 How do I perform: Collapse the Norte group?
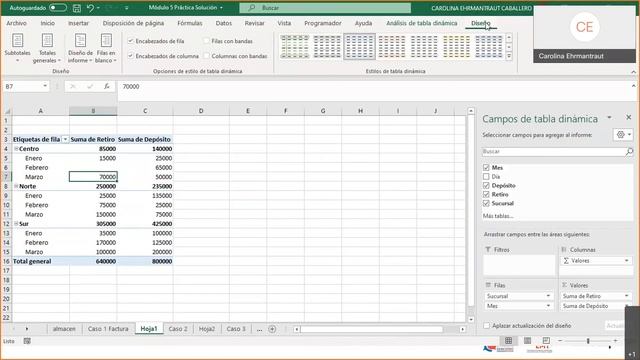tap(16, 187)
